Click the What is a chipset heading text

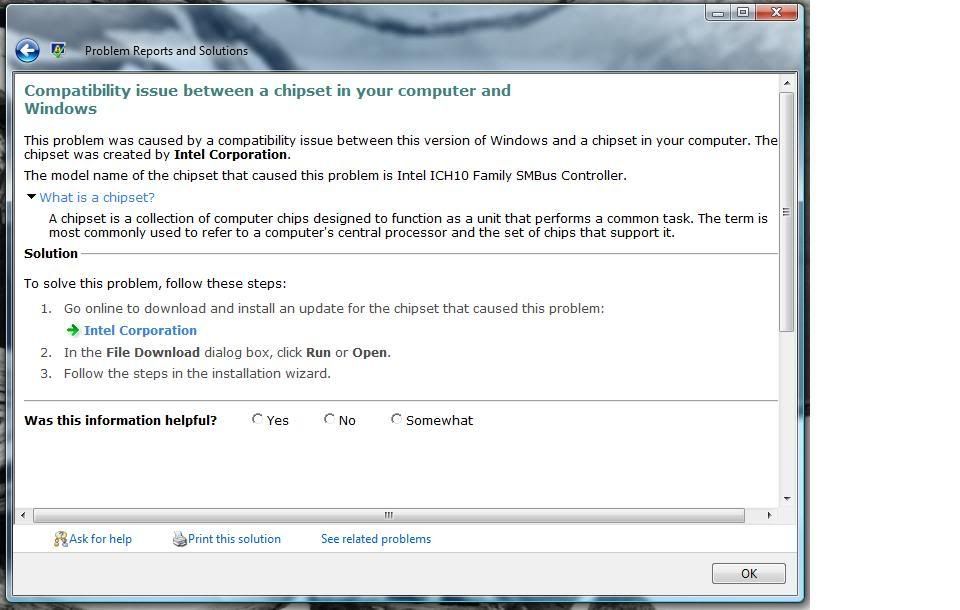(x=97, y=197)
